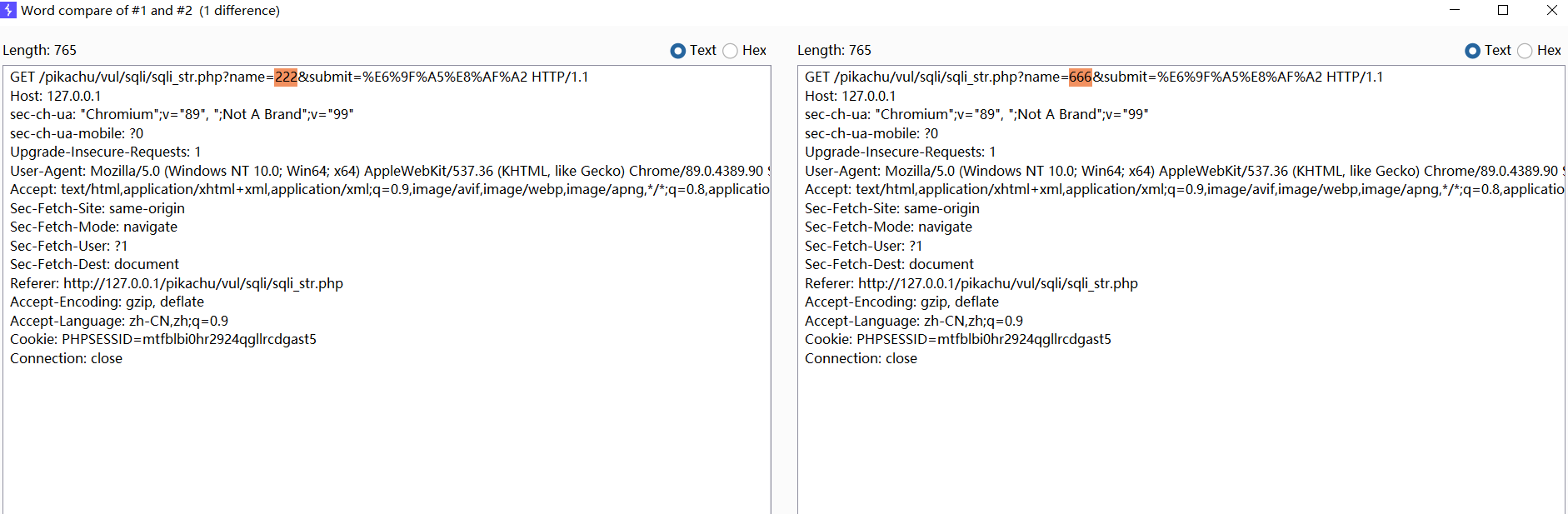The image size is (1568, 514).
Task: Click the Accept-Language line in right pane
Action: click(x=913, y=321)
